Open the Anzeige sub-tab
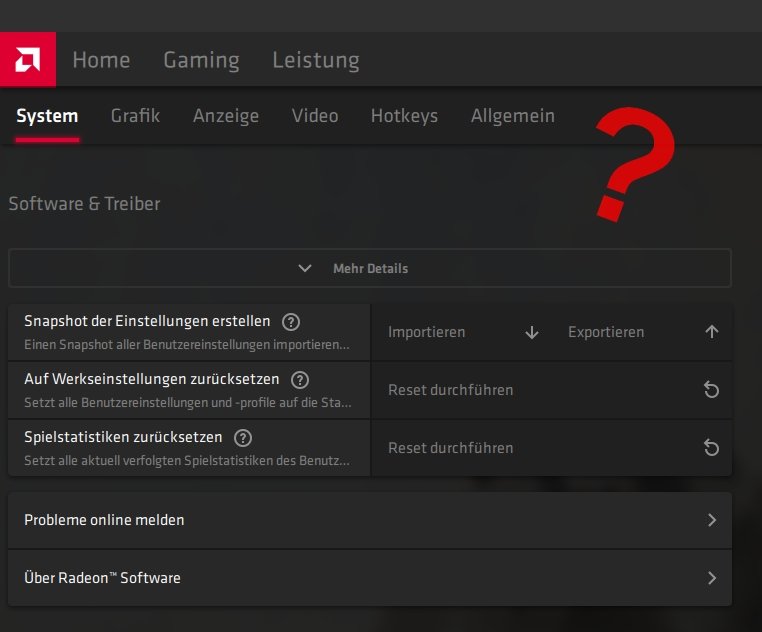 click(226, 116)
